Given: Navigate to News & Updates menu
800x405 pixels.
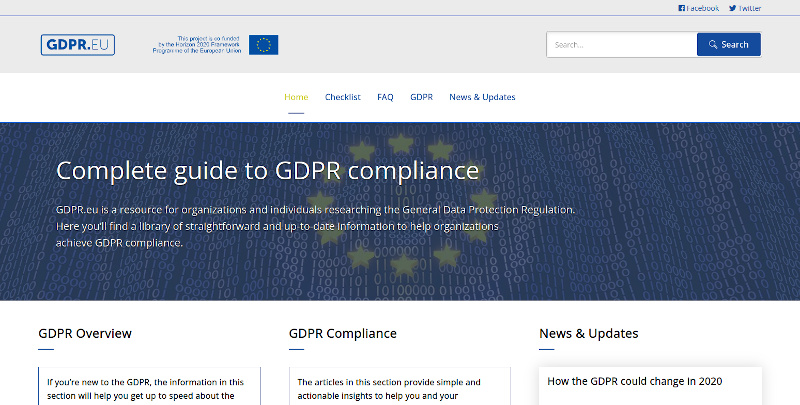Looking at the screenshot, I should tap(482, 97).
